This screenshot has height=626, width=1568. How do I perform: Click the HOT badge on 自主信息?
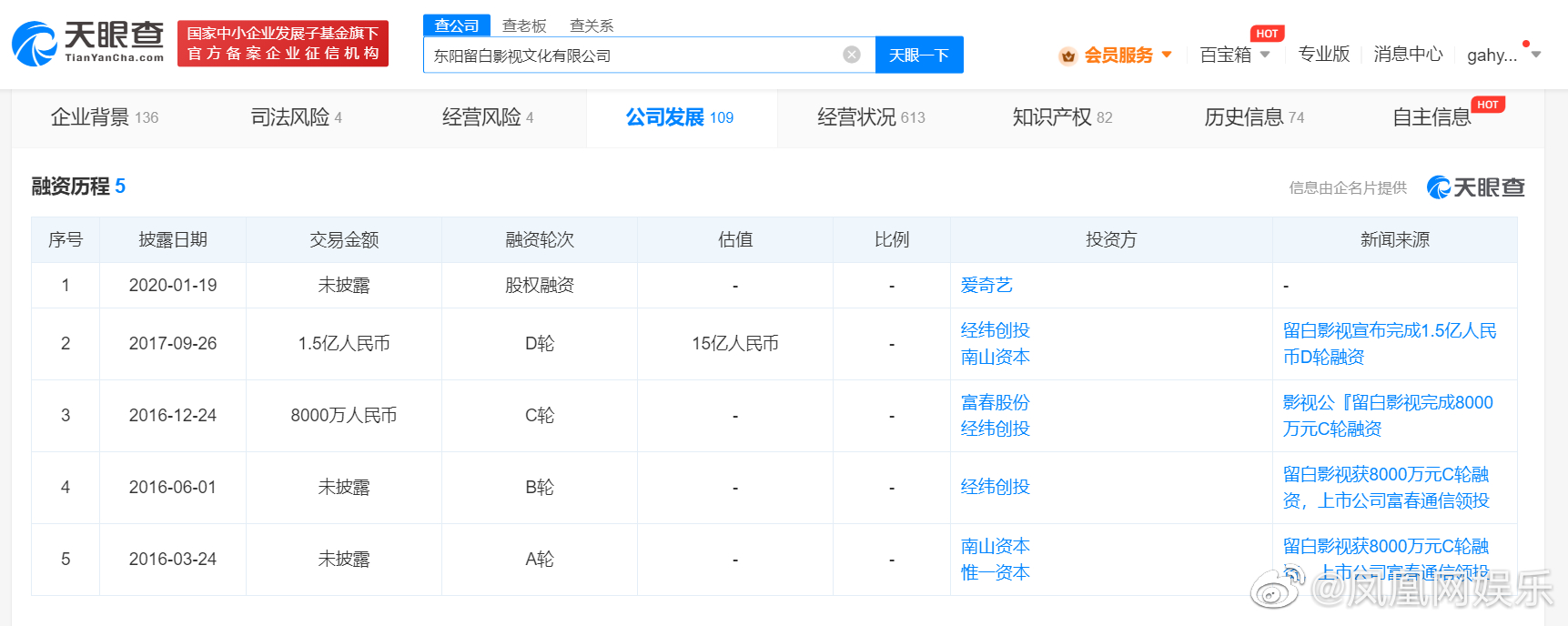[1487, 105]
